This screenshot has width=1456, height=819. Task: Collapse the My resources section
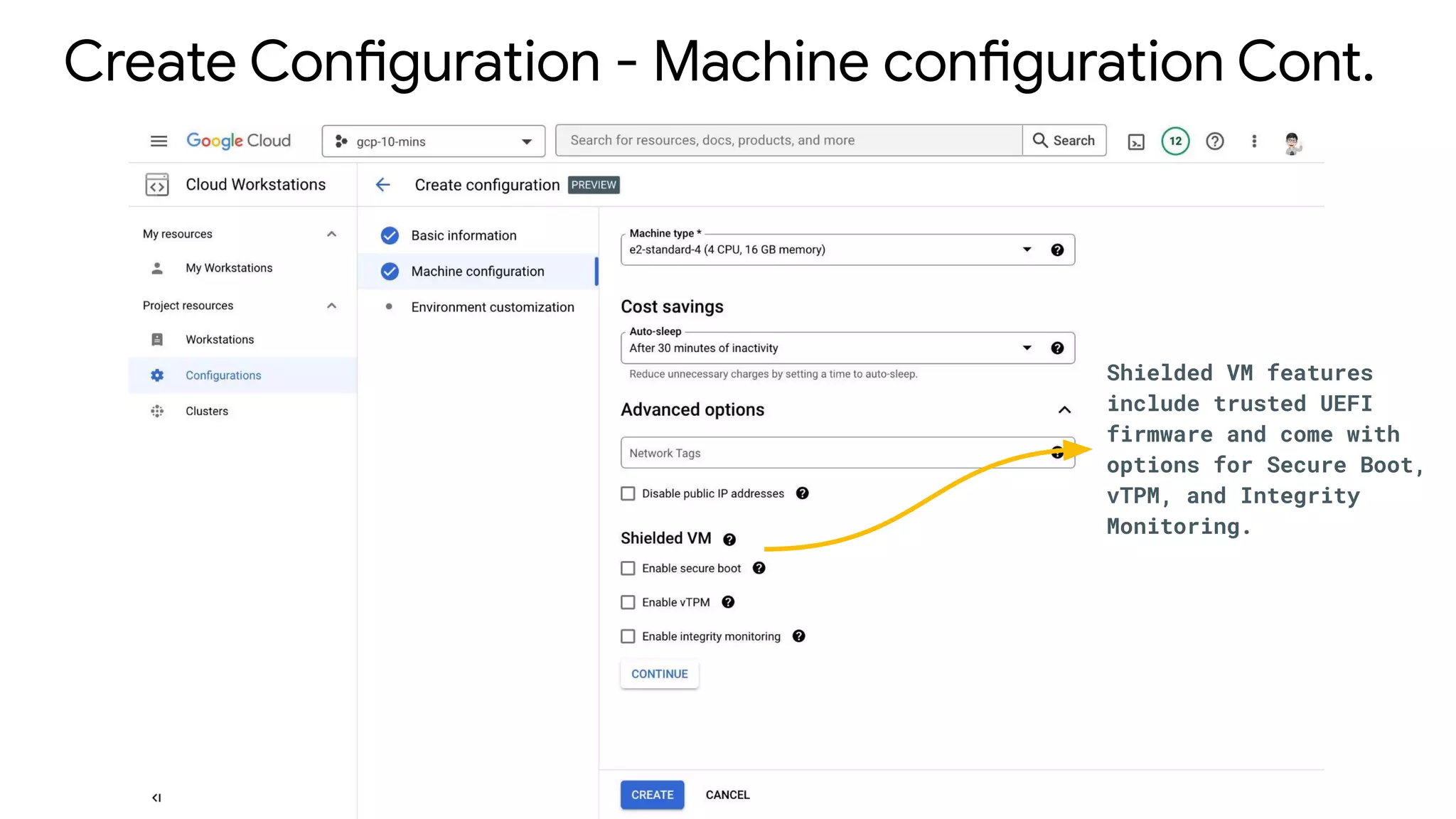[331, 234]
